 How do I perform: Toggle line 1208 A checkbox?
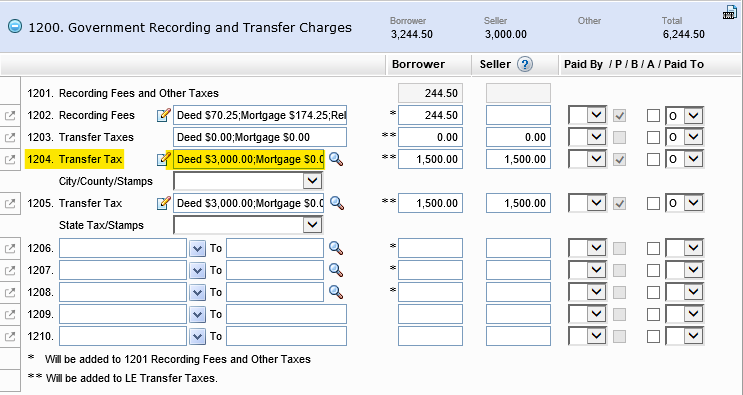tap(653, 292)
